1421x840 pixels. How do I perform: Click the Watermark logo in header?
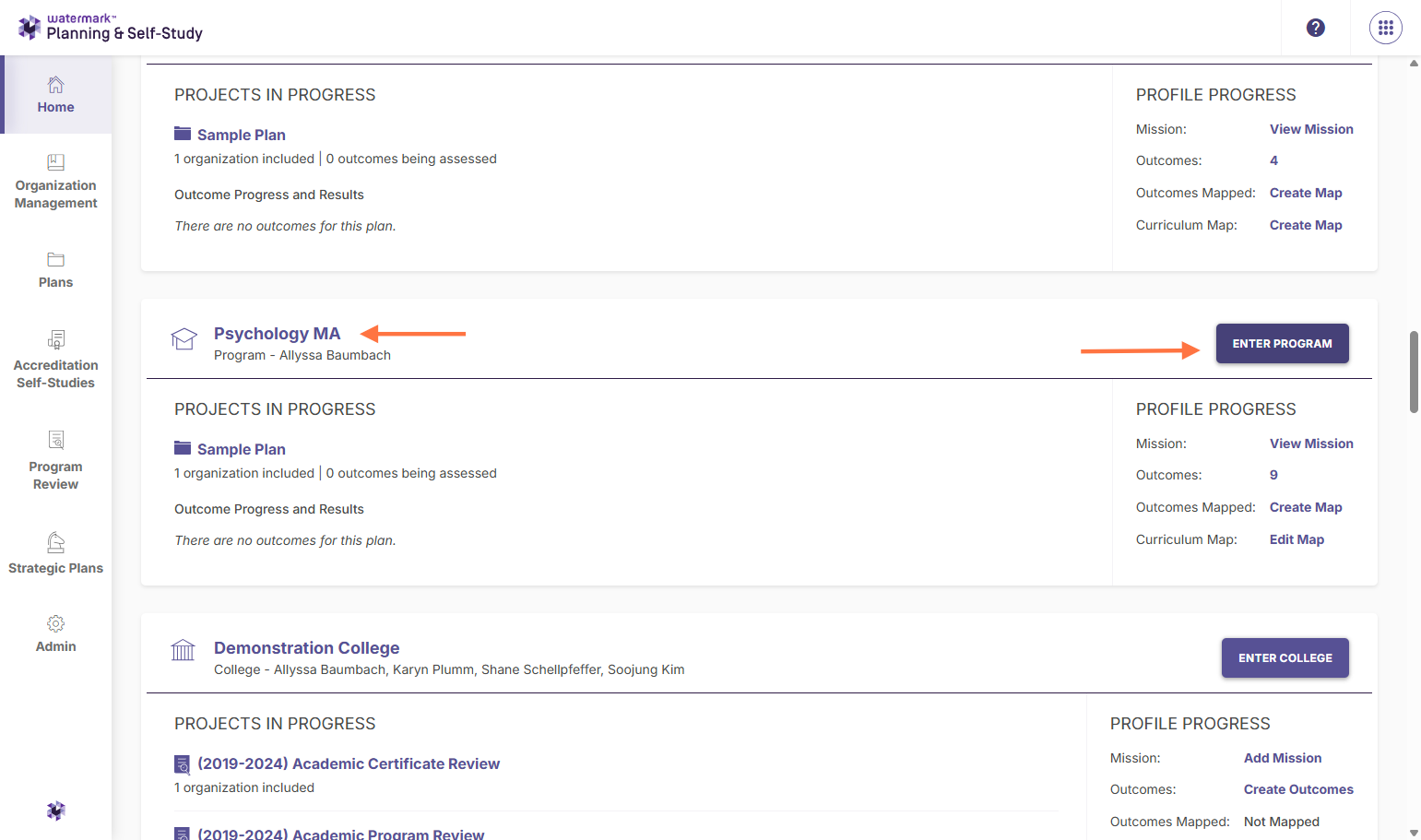pos(110,28)
